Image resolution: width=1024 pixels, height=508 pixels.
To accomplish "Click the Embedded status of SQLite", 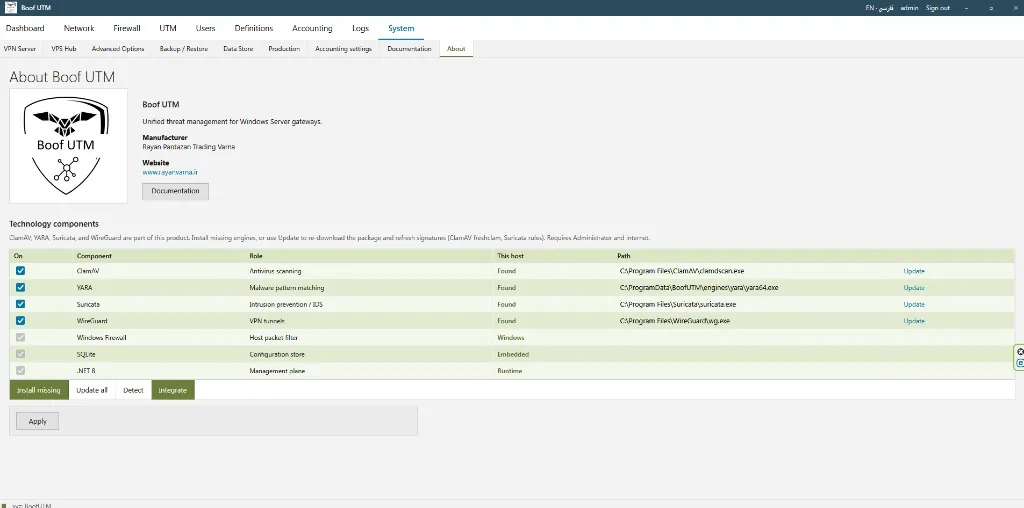I will [513, 354].
